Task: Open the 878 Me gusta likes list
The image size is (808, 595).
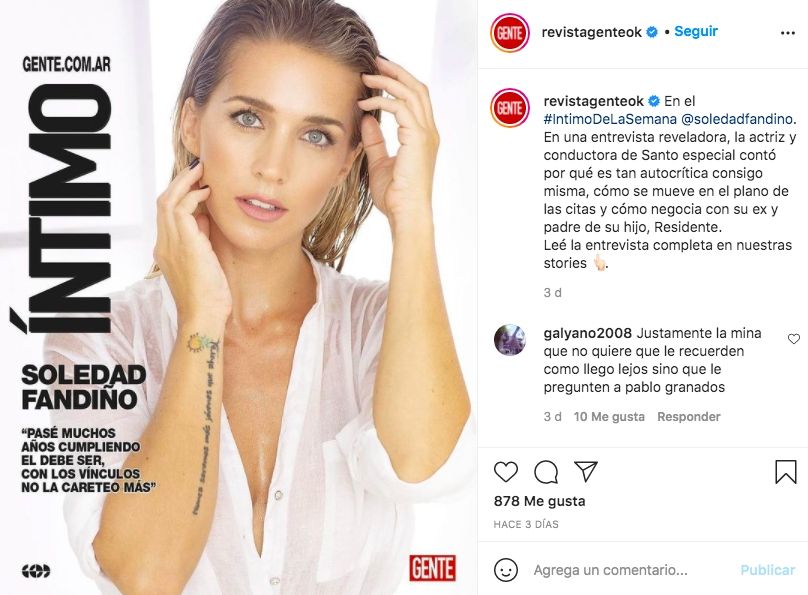Action: pos(539,501)
